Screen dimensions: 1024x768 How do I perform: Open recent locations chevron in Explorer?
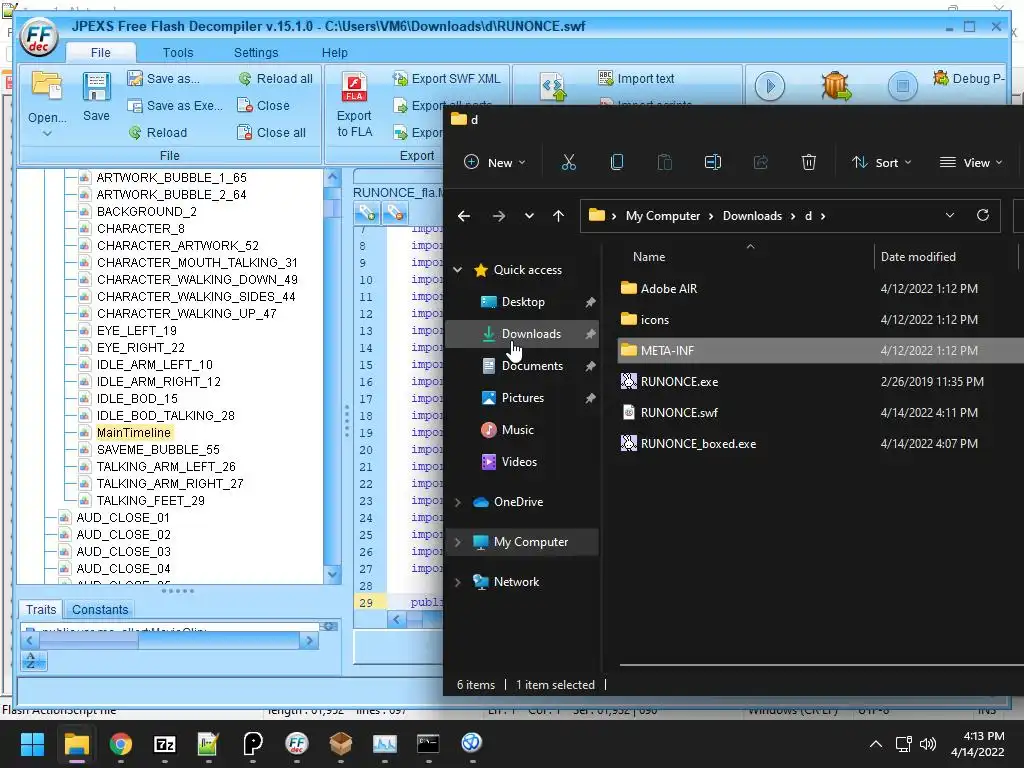tap(529, 216)
